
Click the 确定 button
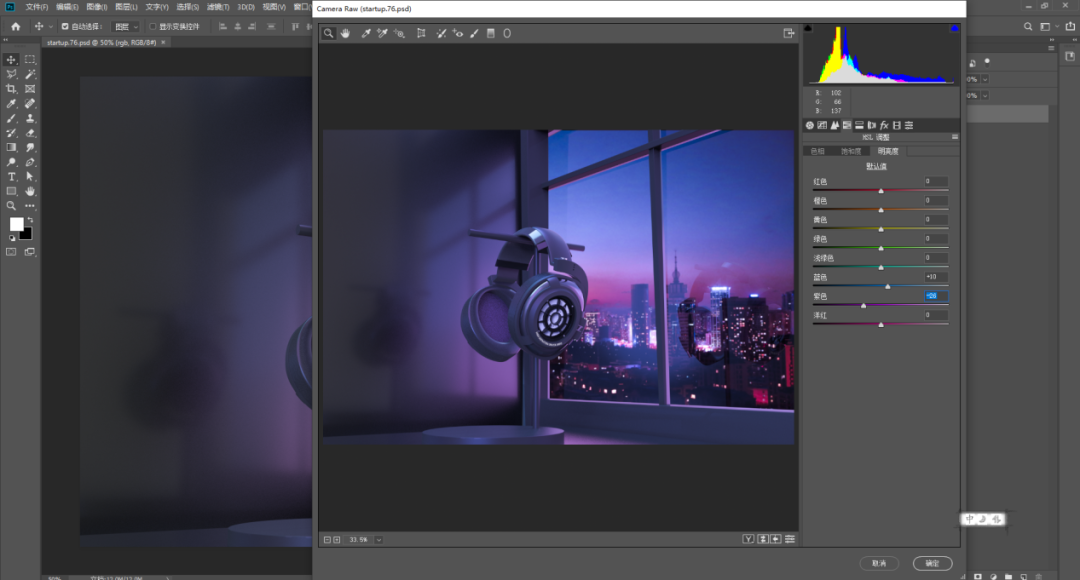(933, 563)
